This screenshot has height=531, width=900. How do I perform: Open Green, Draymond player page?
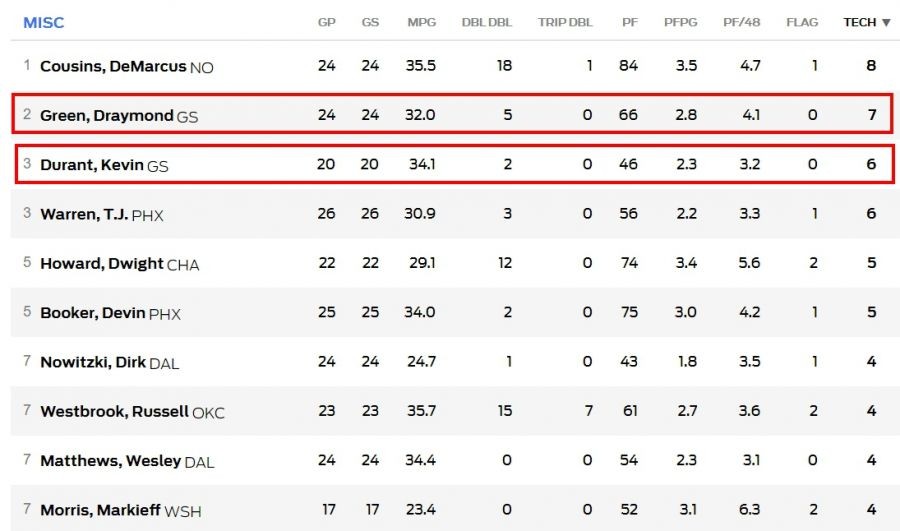(x=106, y=116)
